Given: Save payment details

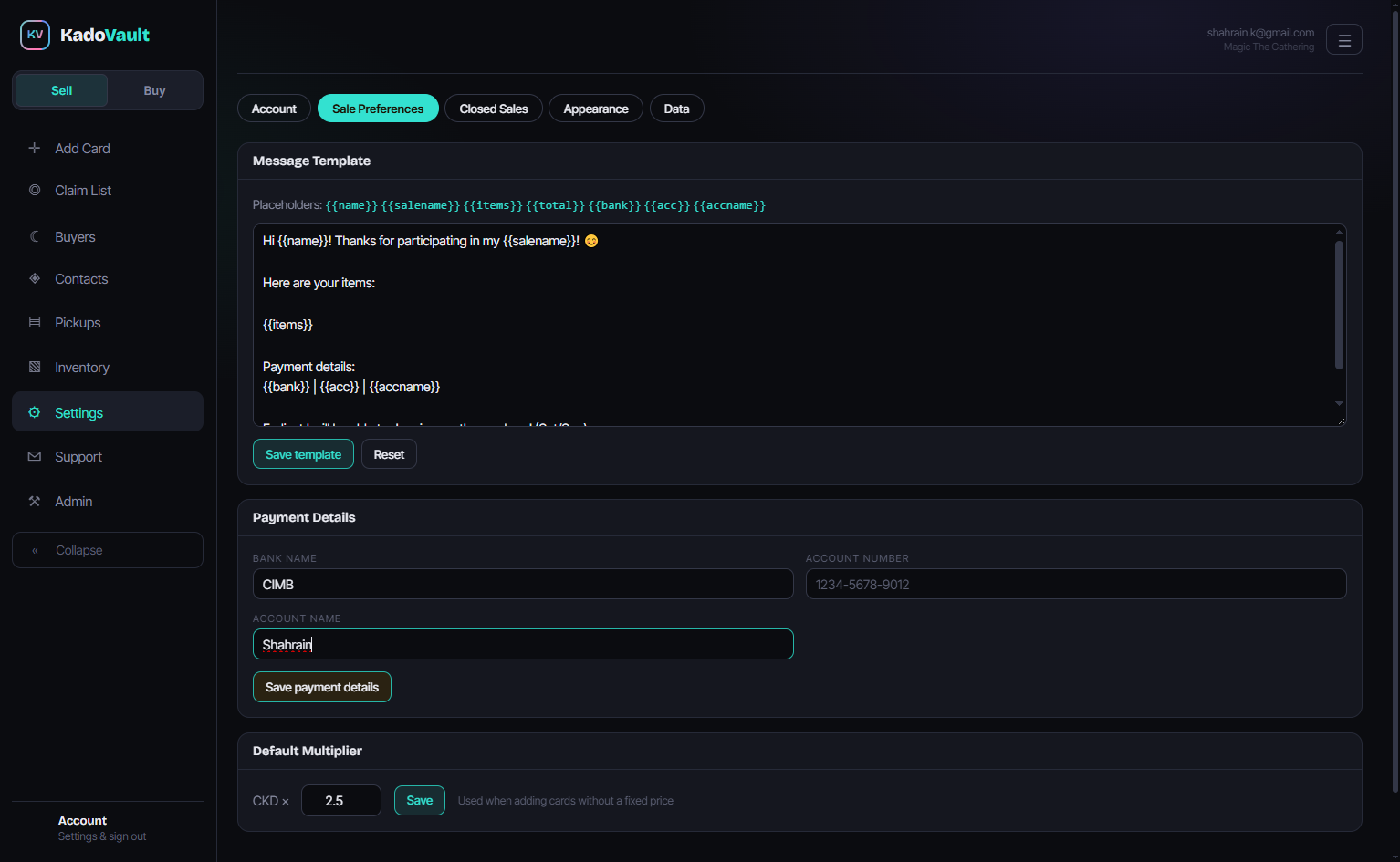Looking at the screenshot, I should [322, 687].
